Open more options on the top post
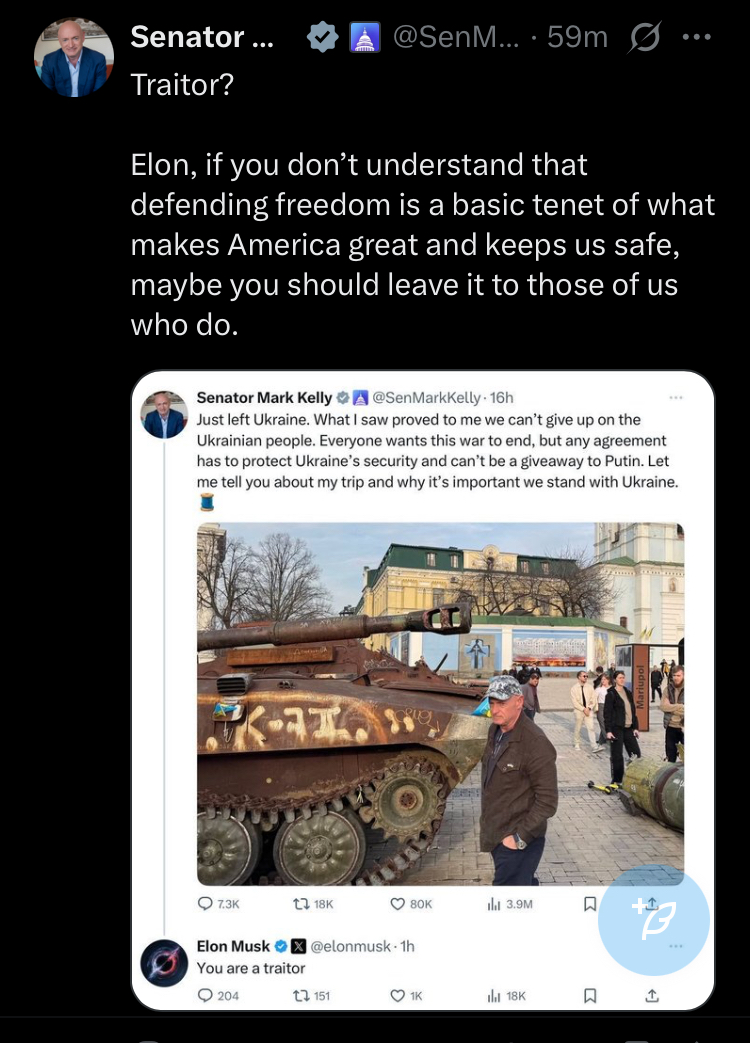Screen dimensions: 750x1043 pos(696,38)
